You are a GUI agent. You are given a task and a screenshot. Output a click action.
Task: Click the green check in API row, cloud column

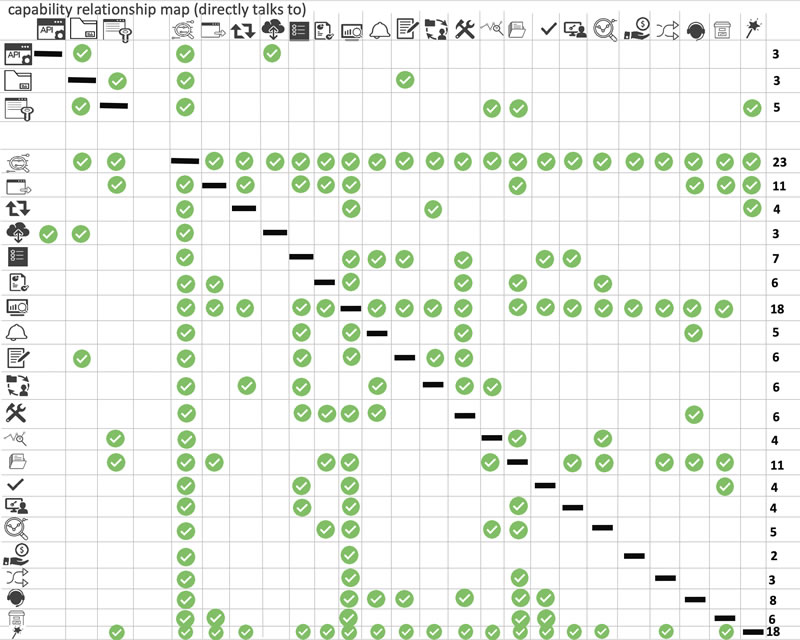tap(272, 53)
